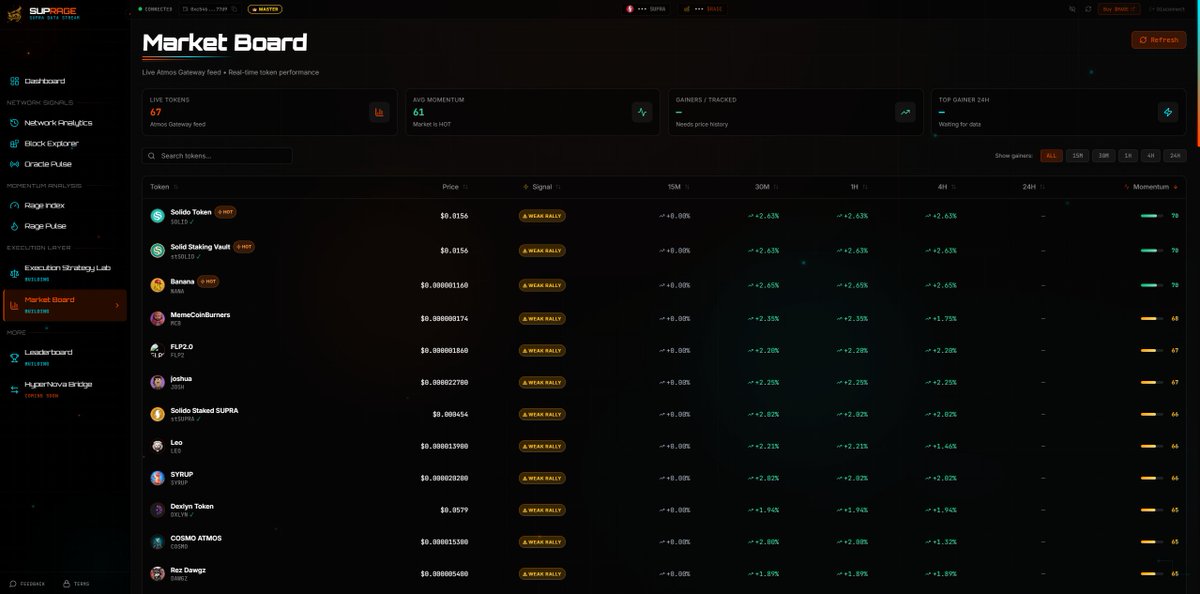Image resolution: width=1200 pixels, height=594 pixels.
Task: Click inside the Search tokens field
Action: pyautogui.click(x=218, y=156)
